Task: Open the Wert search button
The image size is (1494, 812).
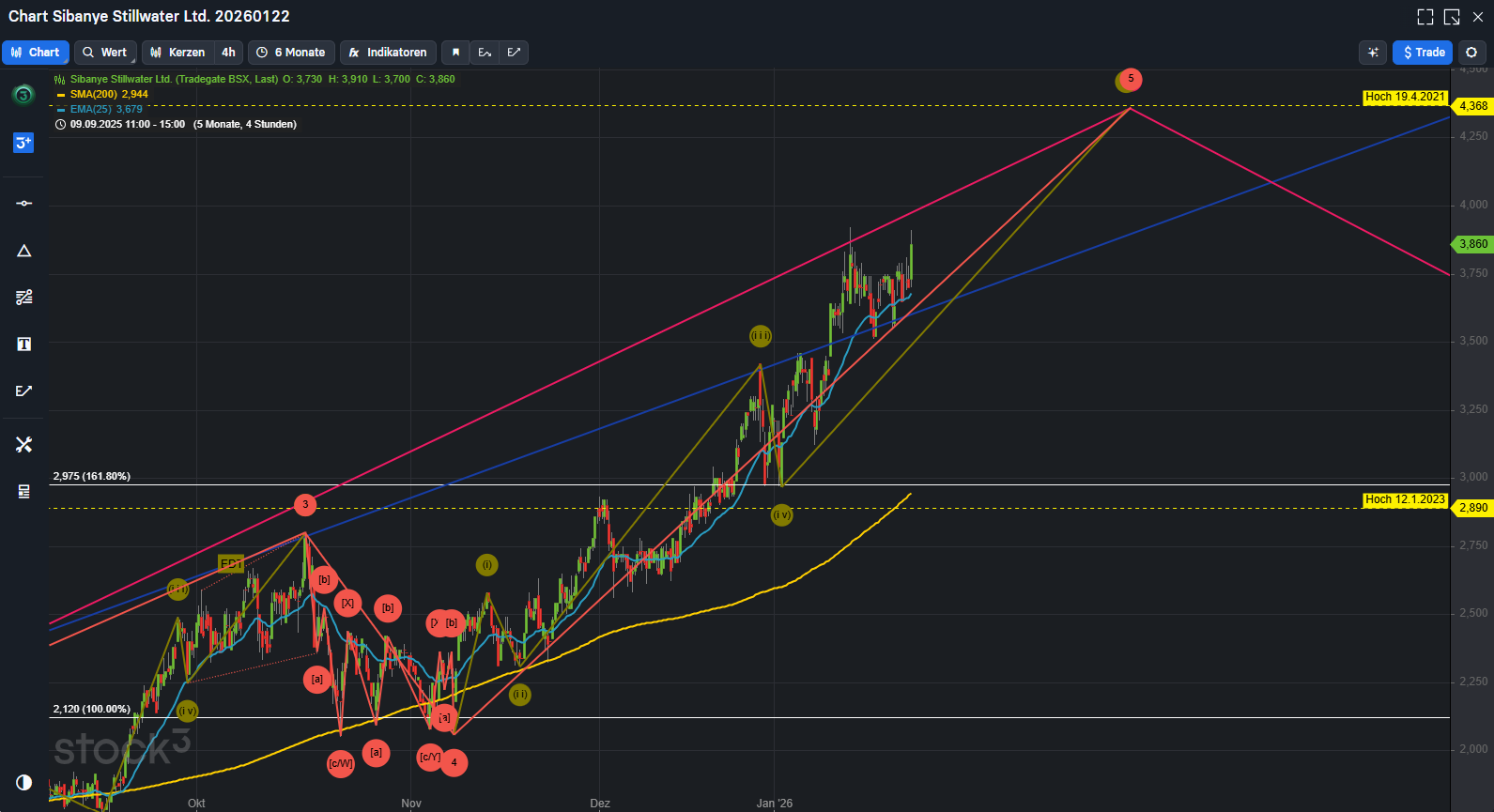Action: (105, 53)
